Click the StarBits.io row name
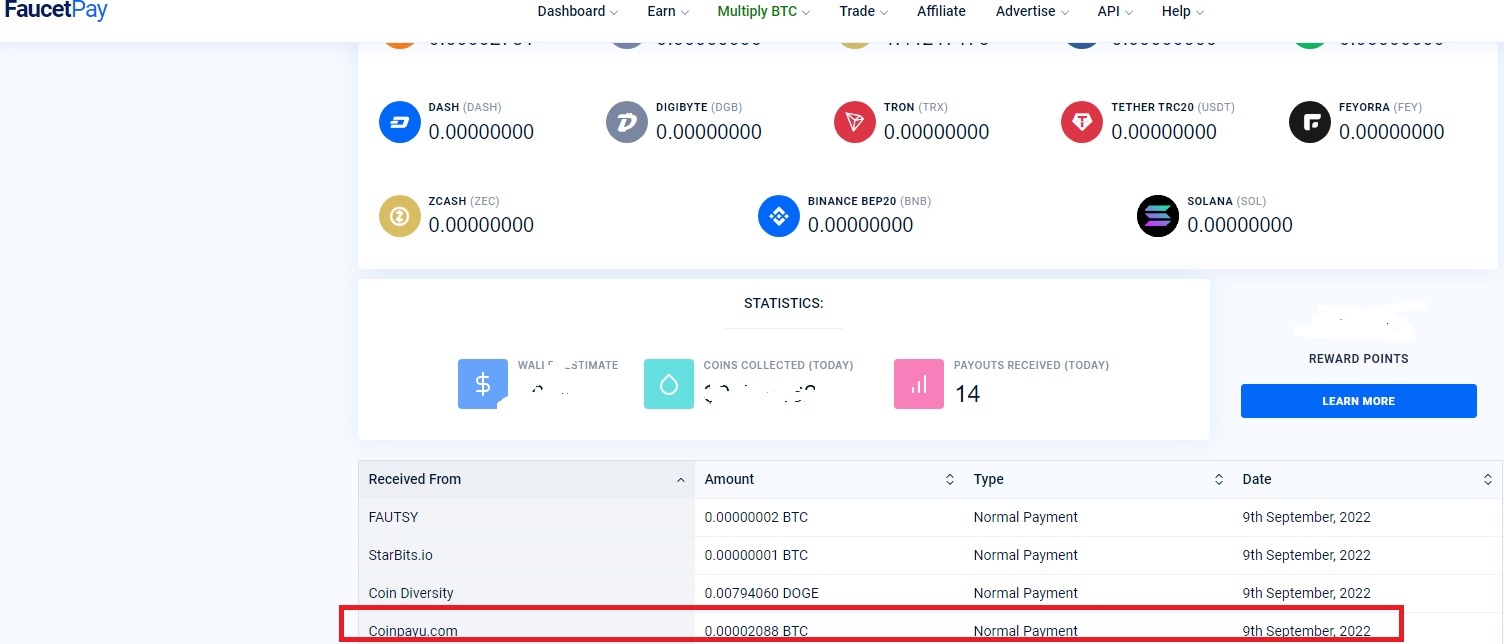 pos(401,555)
